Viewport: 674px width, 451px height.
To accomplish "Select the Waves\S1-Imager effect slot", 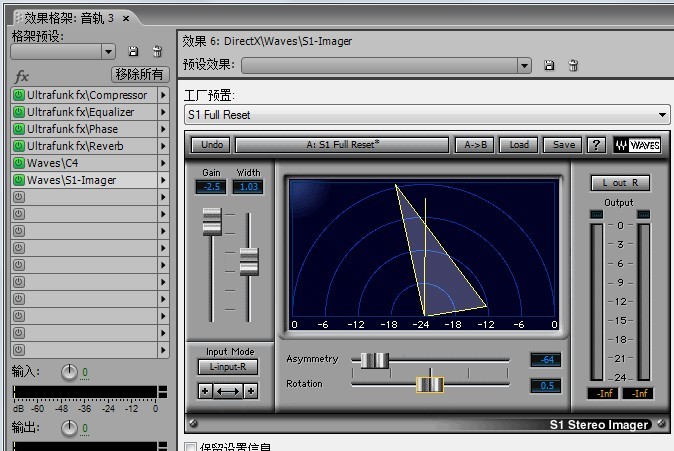I will coord(84,180).
